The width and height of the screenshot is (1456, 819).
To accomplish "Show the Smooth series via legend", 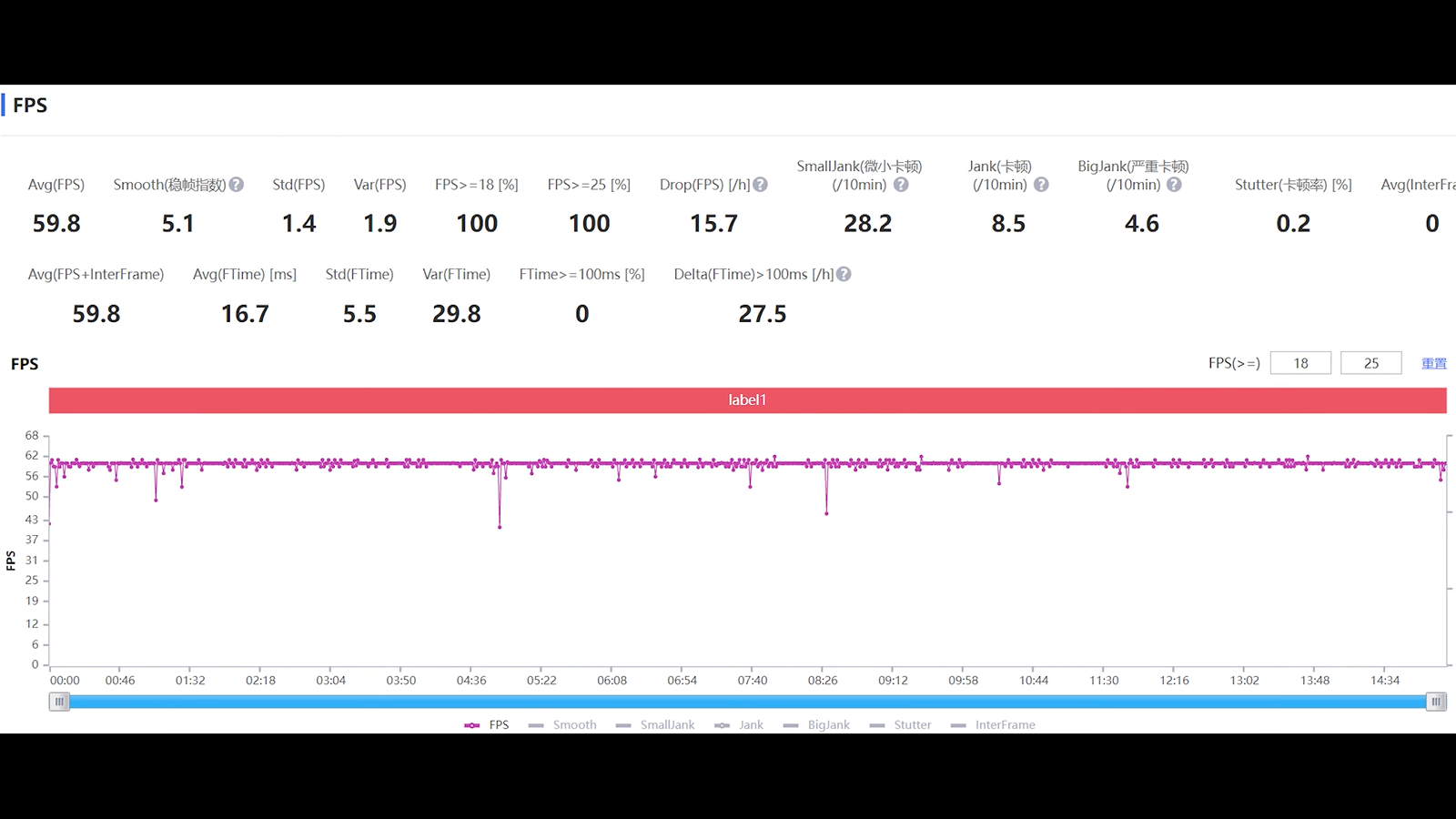I will (563, 725).
